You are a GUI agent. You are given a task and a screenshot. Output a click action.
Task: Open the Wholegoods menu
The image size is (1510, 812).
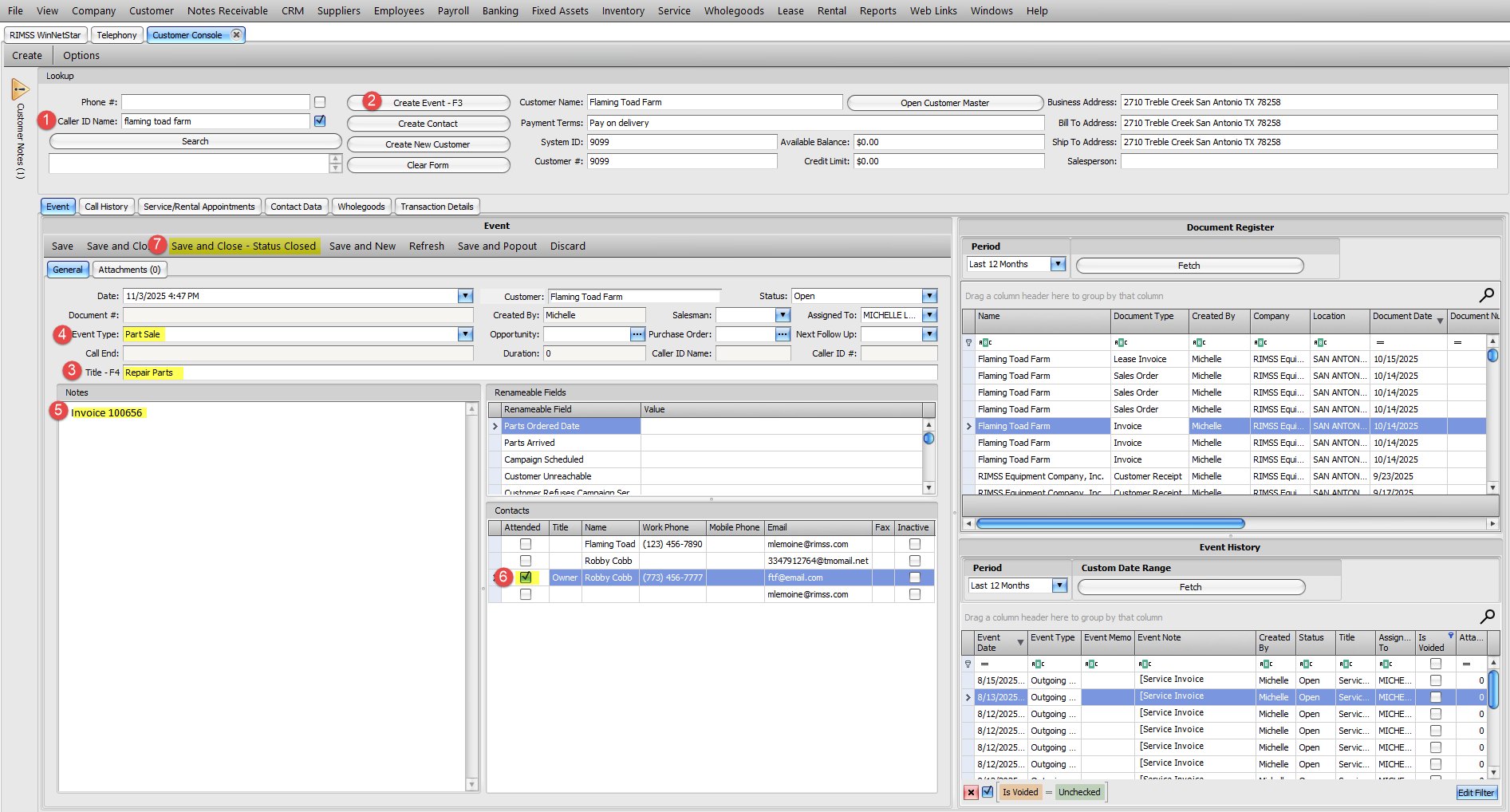coord(734,11)
